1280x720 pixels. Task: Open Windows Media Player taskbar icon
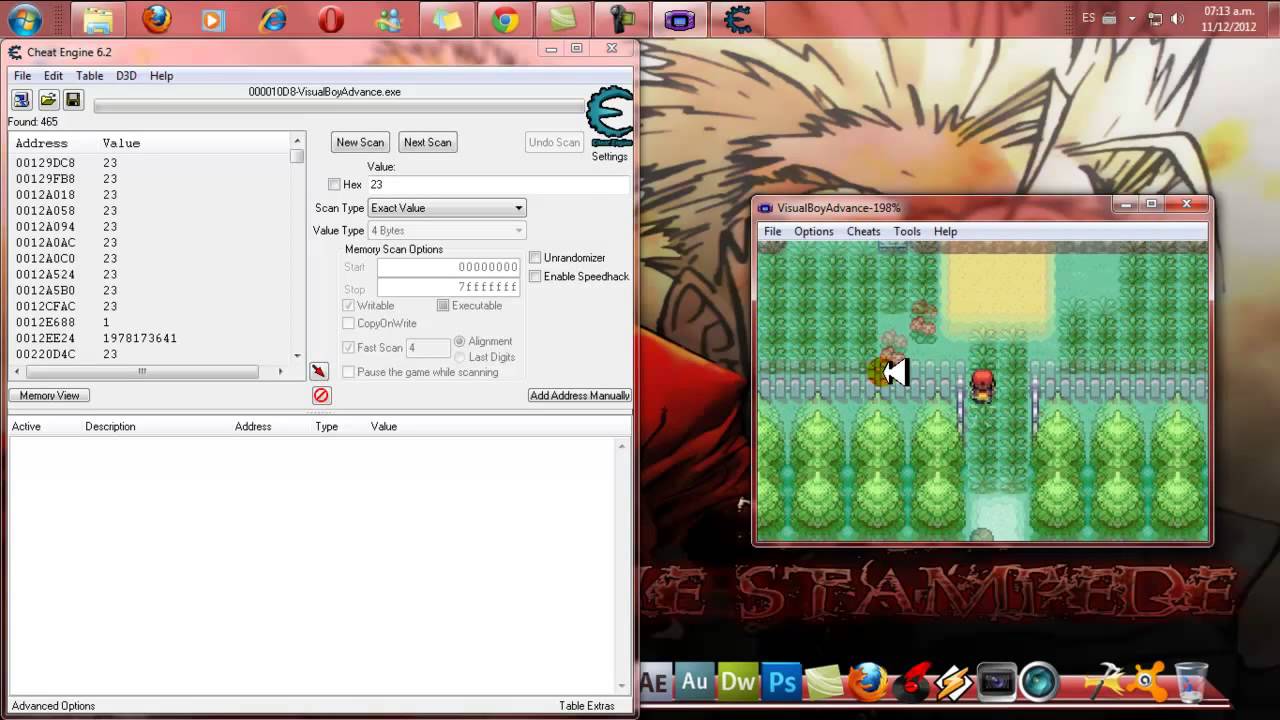coord(214,19)
